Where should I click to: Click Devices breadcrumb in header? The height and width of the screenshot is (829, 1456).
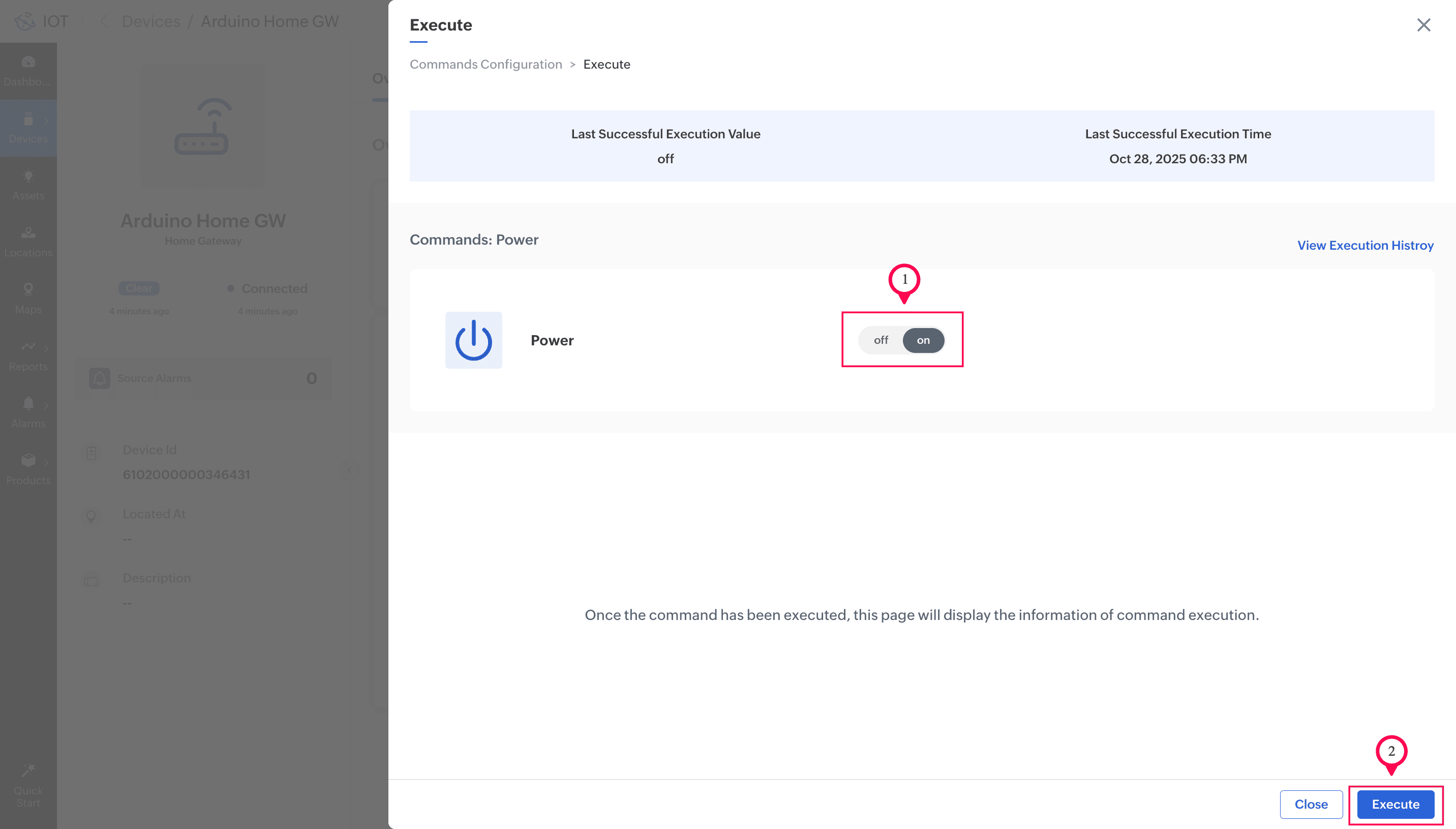151,22
